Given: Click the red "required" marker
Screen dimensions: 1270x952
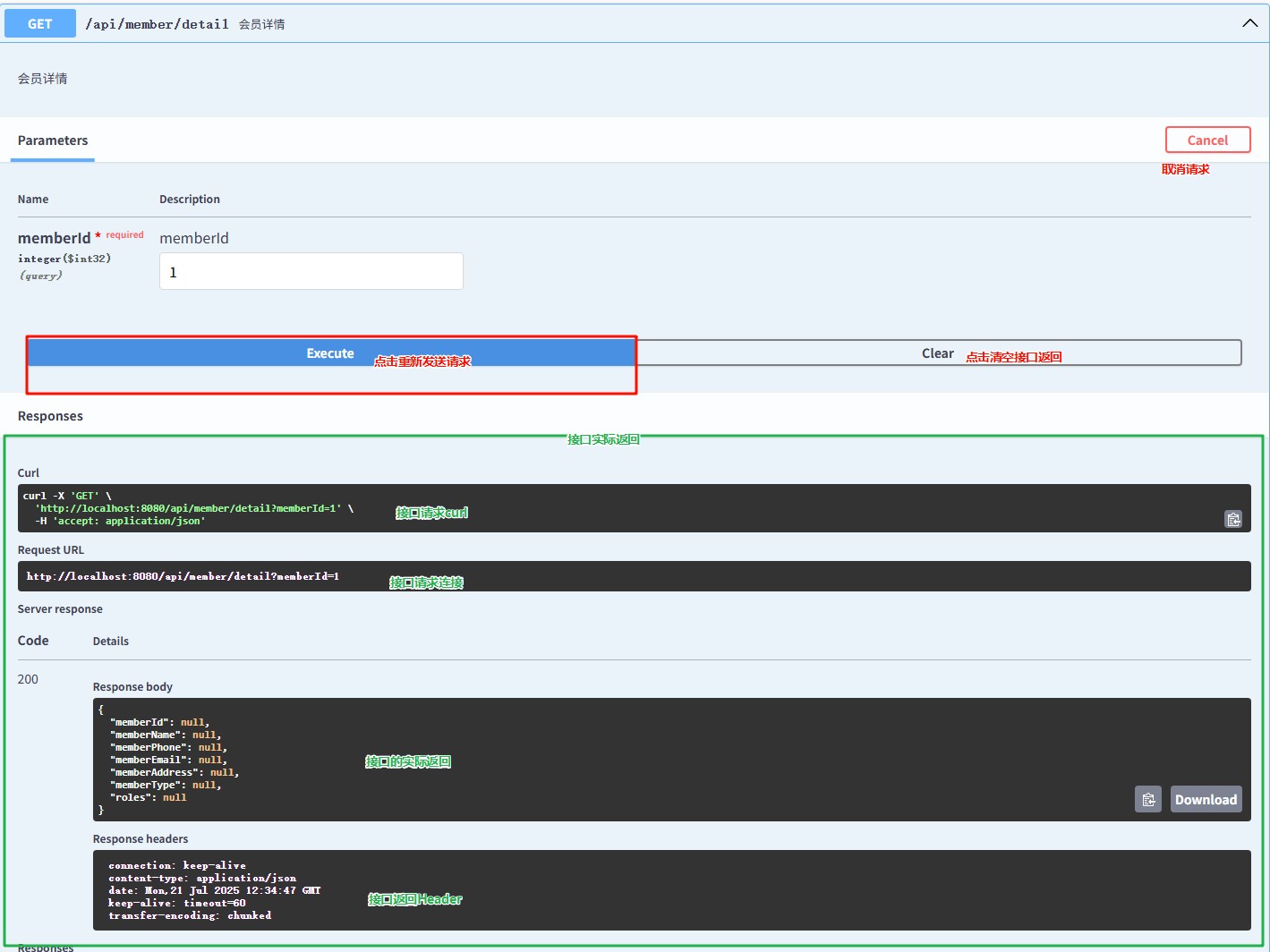Looking at the screenshot, I should click(x=124, y=234).
